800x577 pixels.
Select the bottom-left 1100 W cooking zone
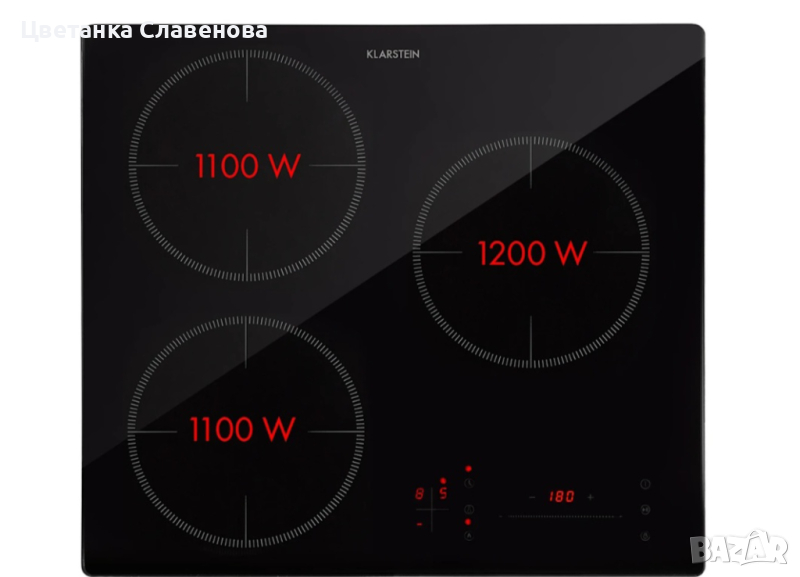pos(243,430)
